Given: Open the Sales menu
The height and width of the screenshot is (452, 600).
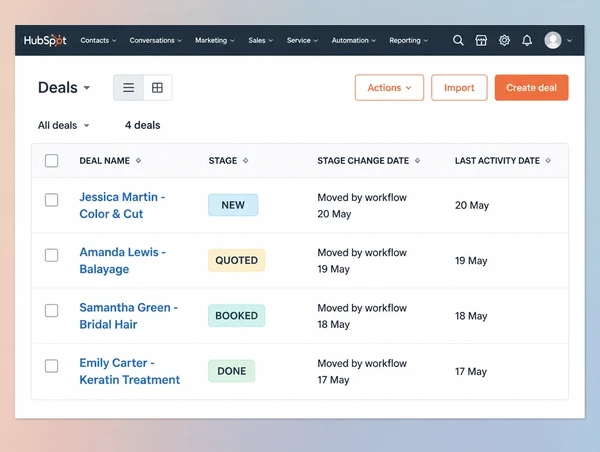Looking at the screenshot, I should 261,40.
